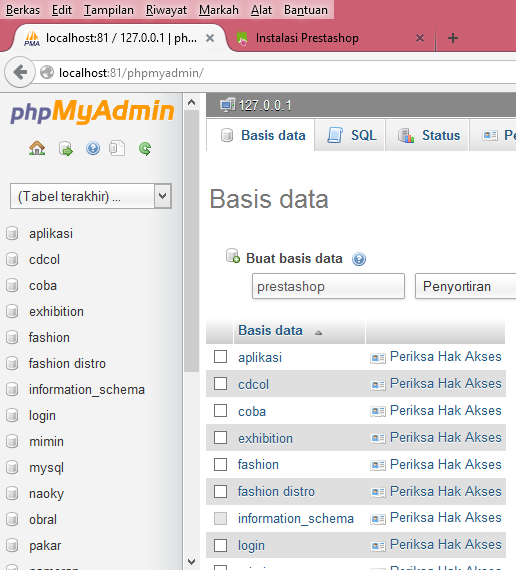
Task: Click the server icon beside 127.0.0.1
Action: click(228, 105)
